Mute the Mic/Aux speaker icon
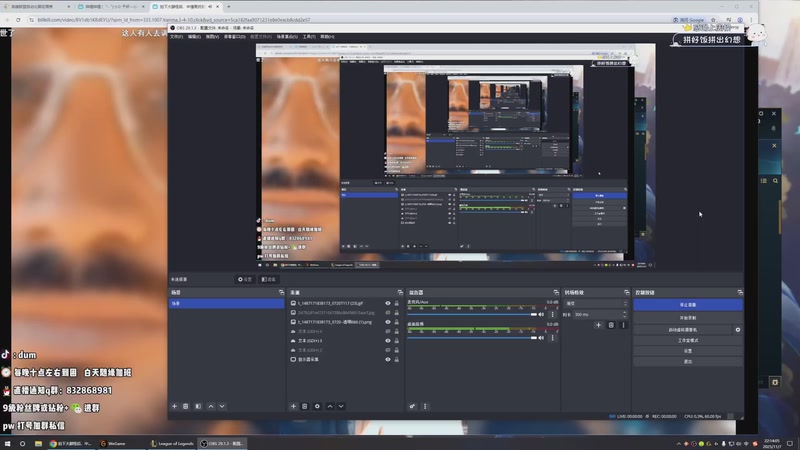The width and height of the screenshot is (800, 450). [x=542, y=314]
